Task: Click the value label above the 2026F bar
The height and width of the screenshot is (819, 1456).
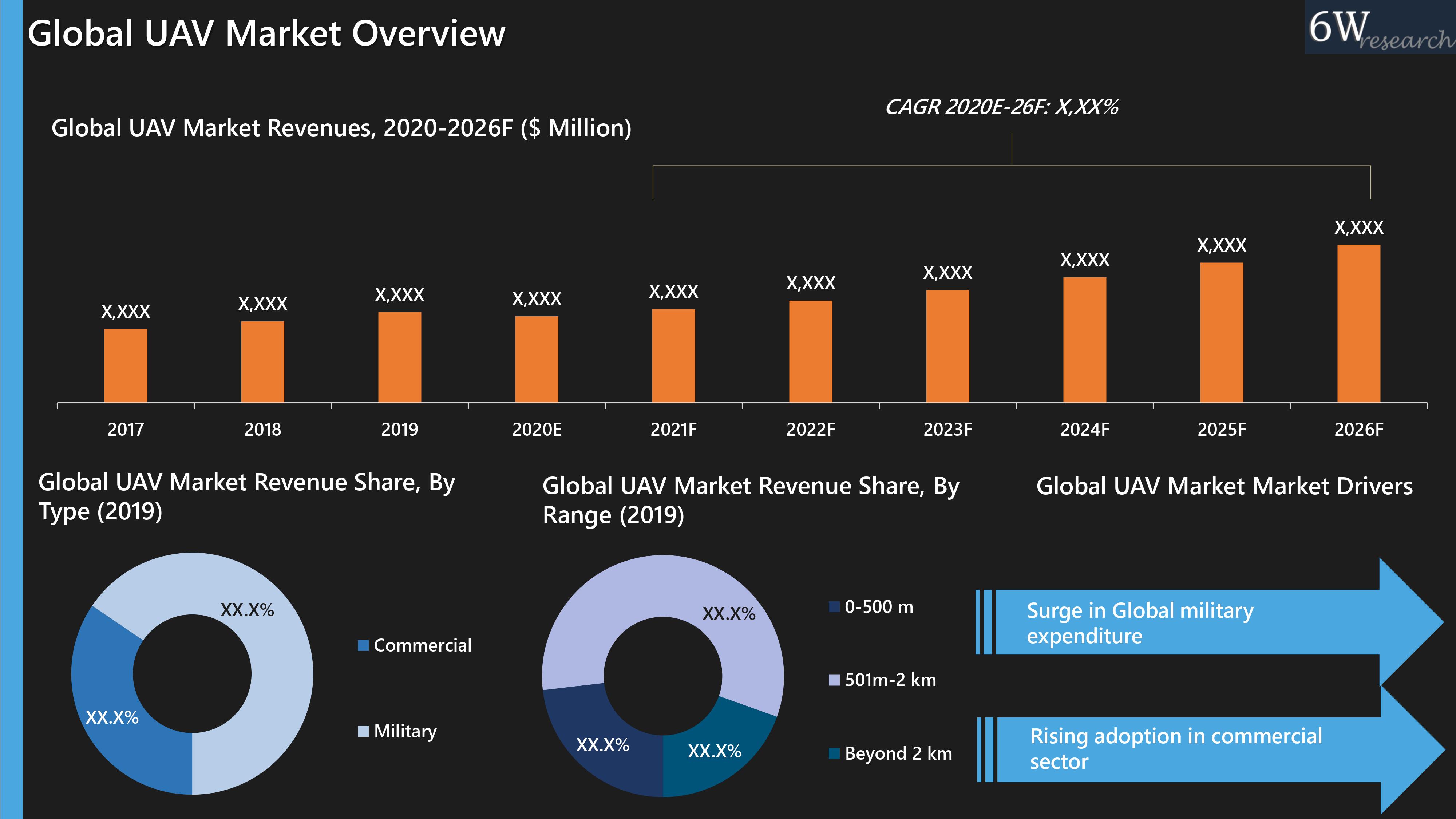Action: point(1359,227)
